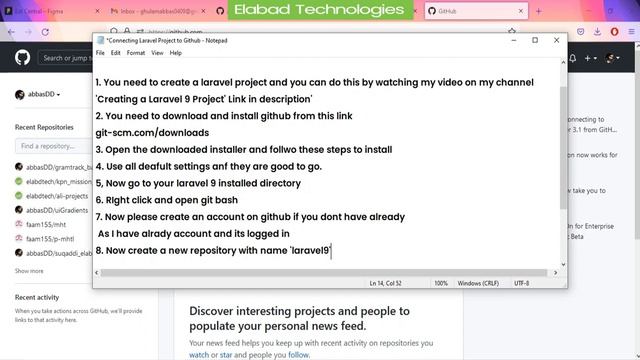Click Notepad scroll up arrow
Screen dimensions: 640x360
(x=563, y=62)
